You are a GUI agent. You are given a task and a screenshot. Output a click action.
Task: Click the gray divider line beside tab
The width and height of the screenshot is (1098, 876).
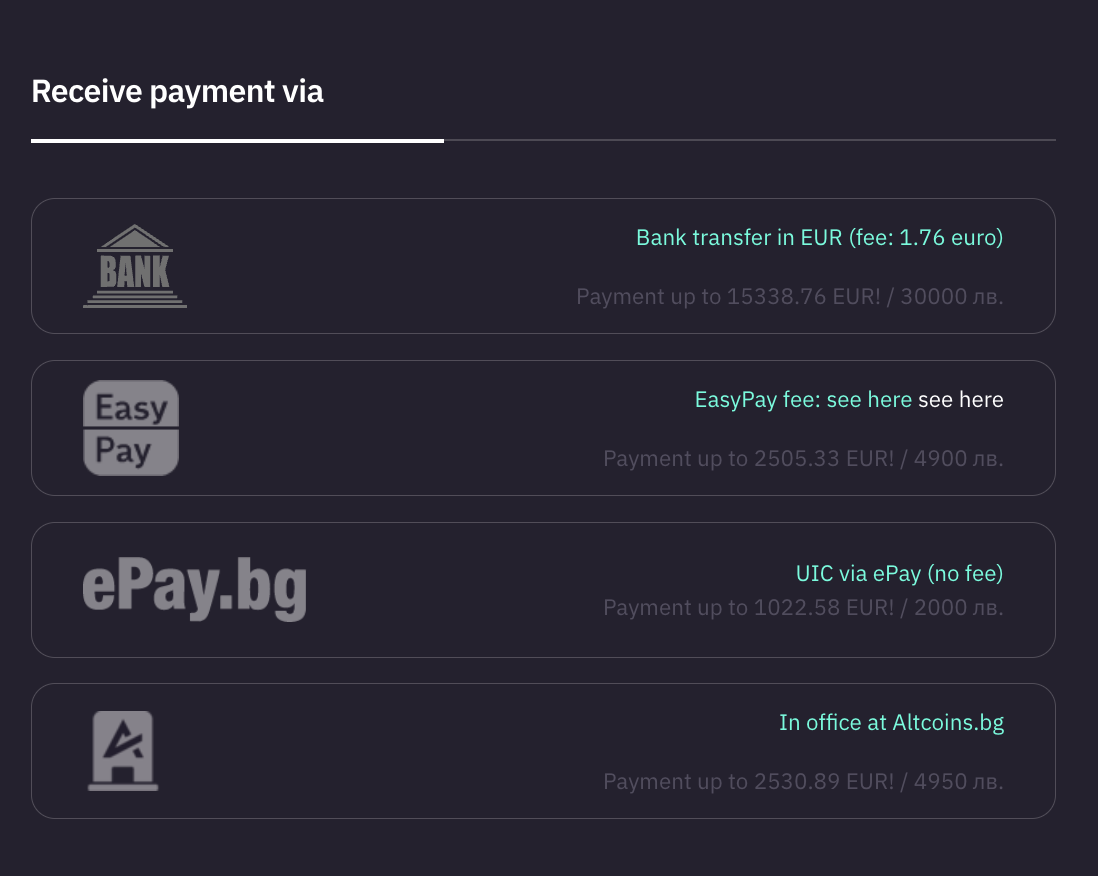coord(750,141)
